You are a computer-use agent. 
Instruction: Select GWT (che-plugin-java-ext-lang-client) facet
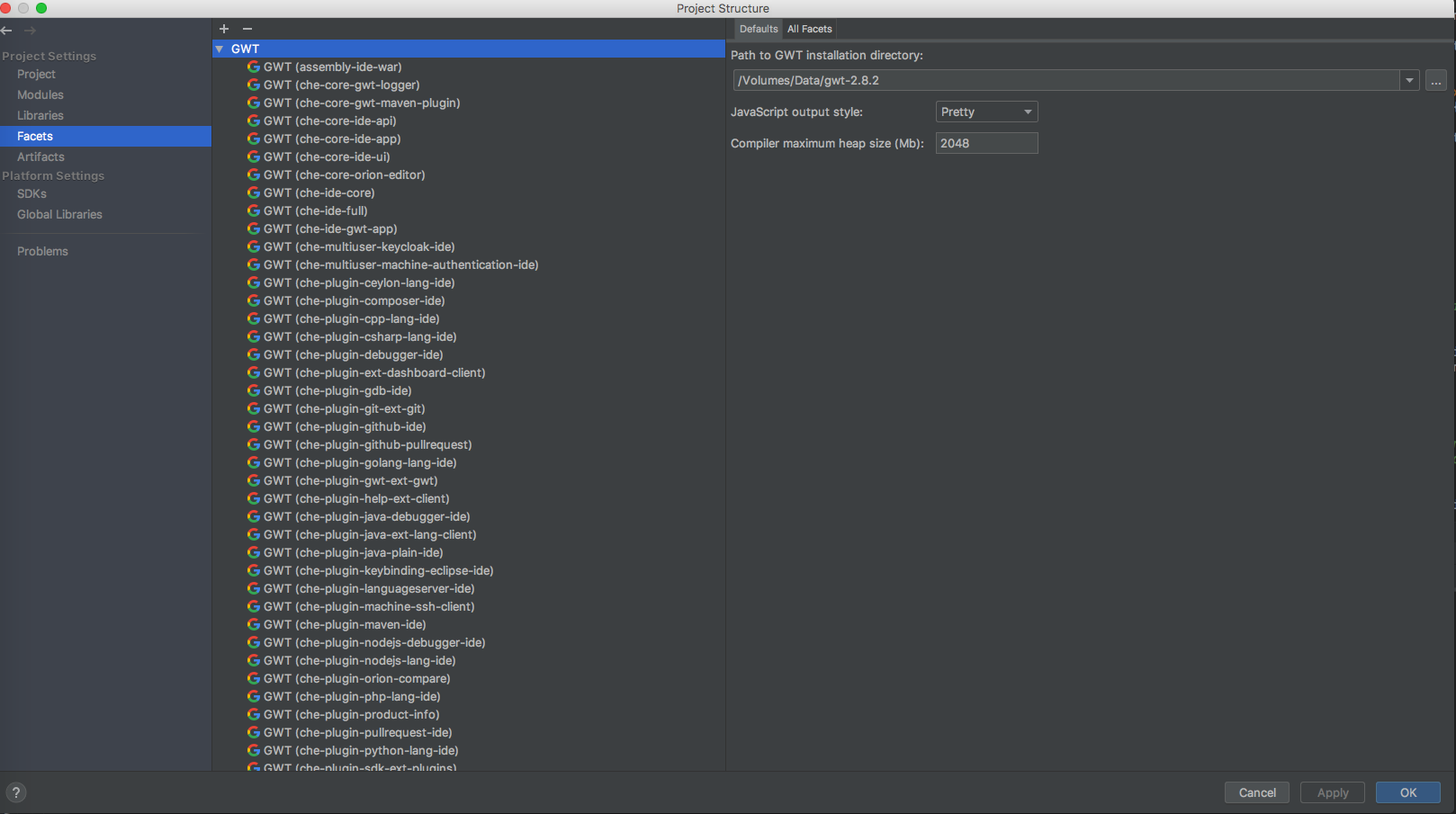370,534
